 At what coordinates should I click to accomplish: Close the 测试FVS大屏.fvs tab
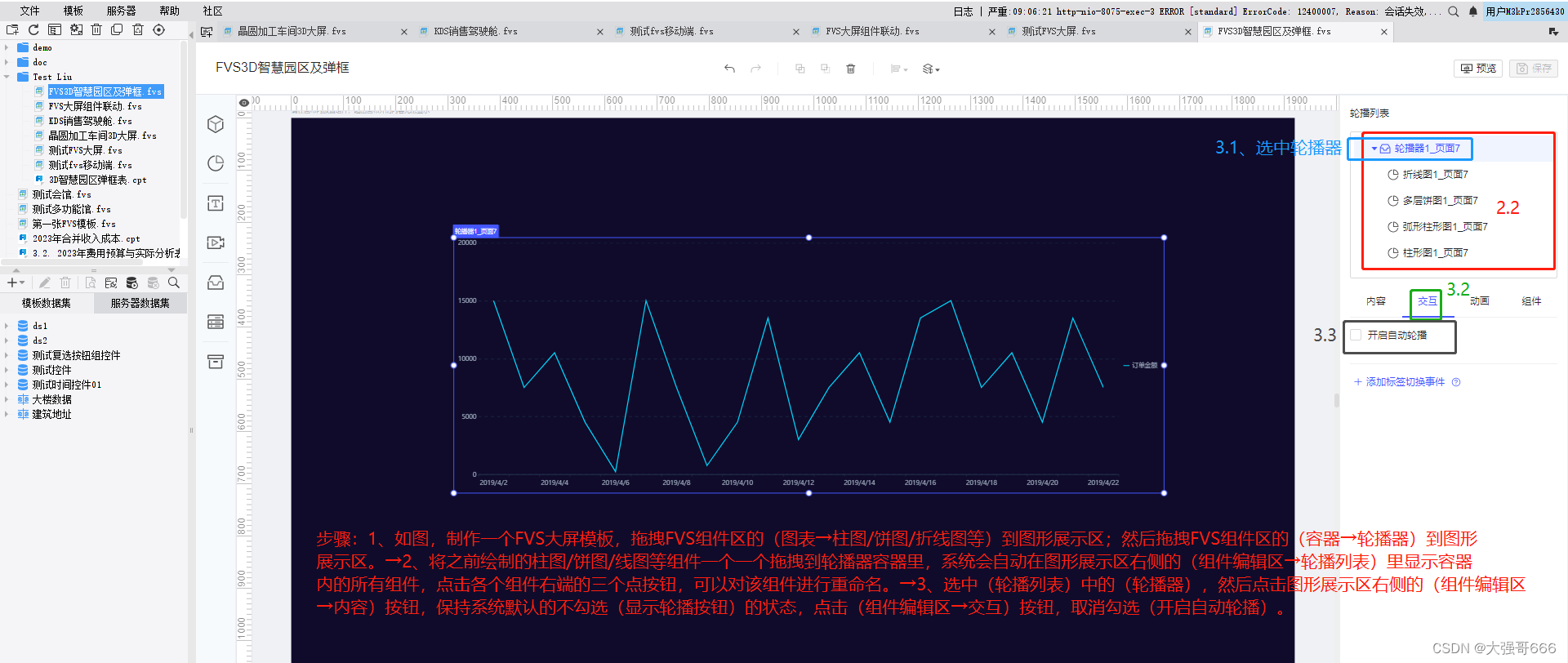coord(1188,32)
